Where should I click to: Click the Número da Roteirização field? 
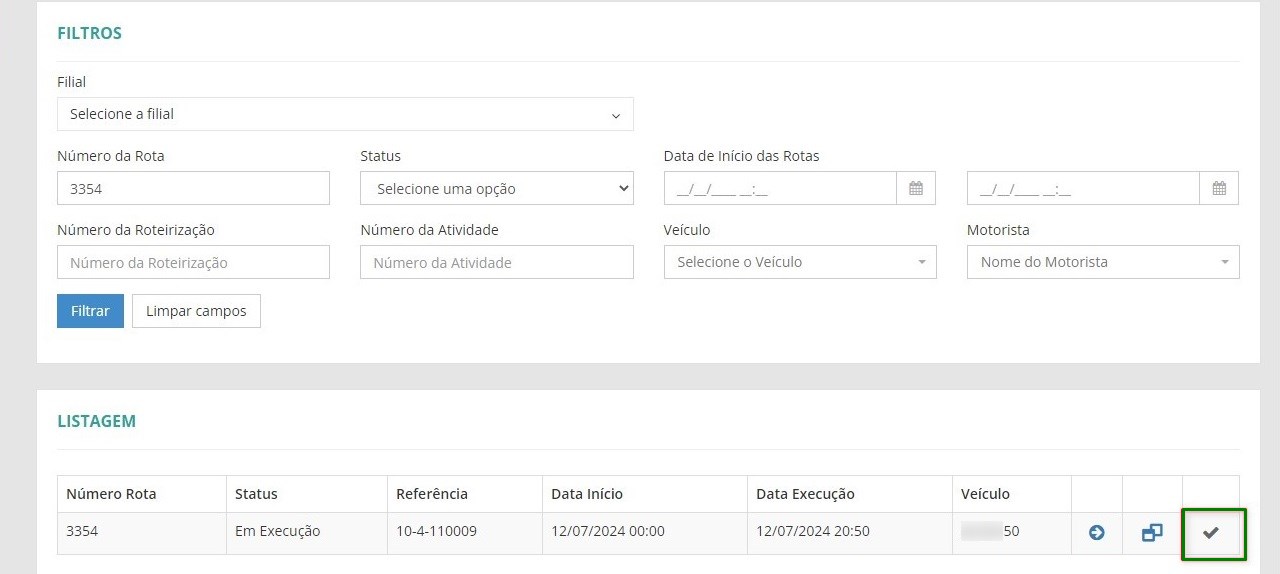point(193,262)
